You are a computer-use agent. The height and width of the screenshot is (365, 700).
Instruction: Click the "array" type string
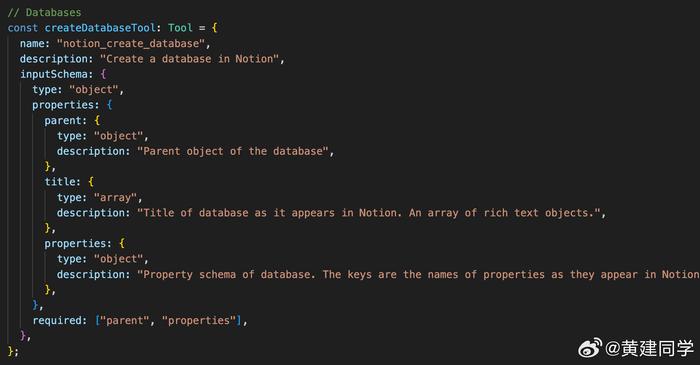(x=115, y=198)
